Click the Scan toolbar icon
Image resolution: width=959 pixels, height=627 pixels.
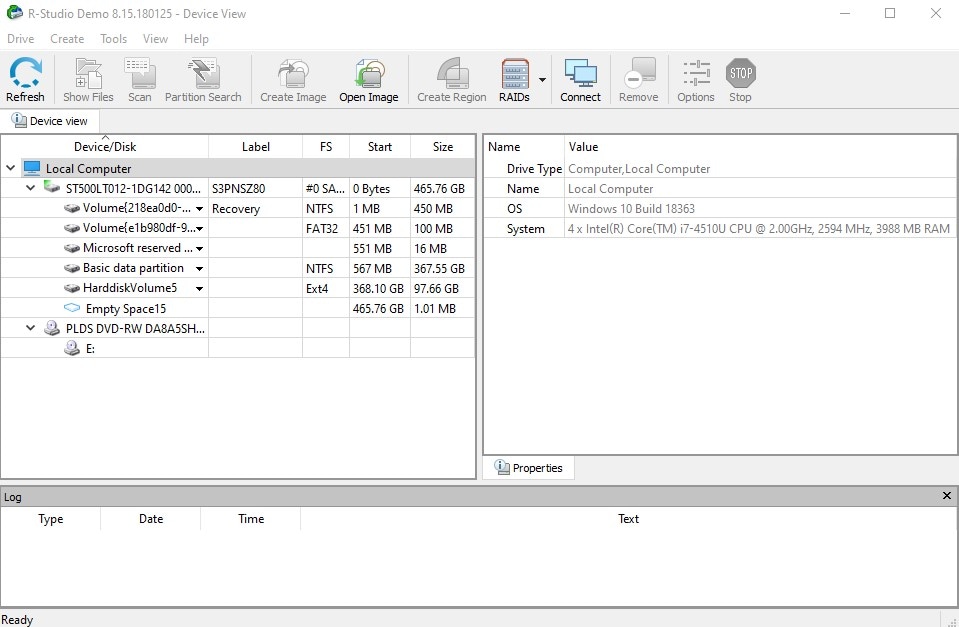pos(139,73)
